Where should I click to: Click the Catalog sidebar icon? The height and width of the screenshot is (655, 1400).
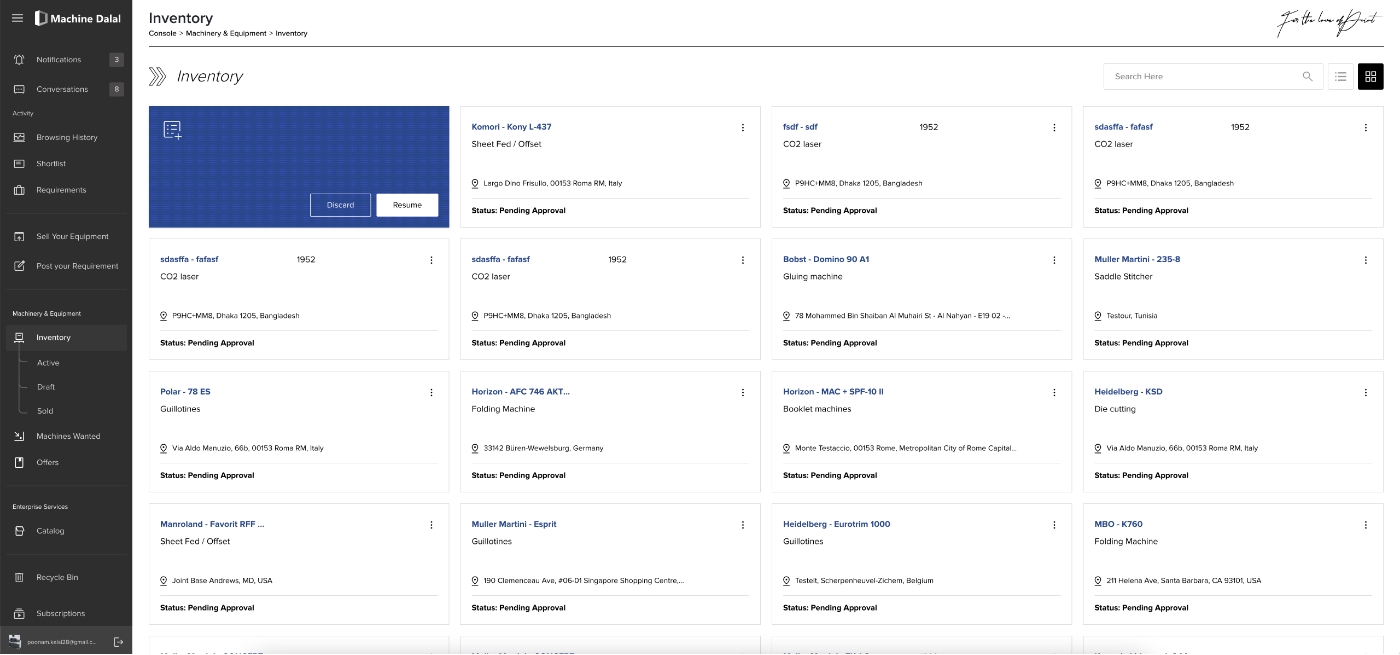(19, 531)
